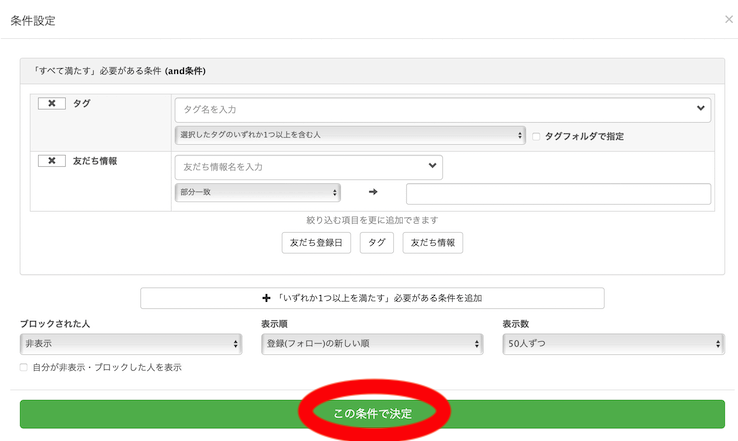738x441 pixels.
Task: Close the 条件設定 dialog
Action: 726,19
